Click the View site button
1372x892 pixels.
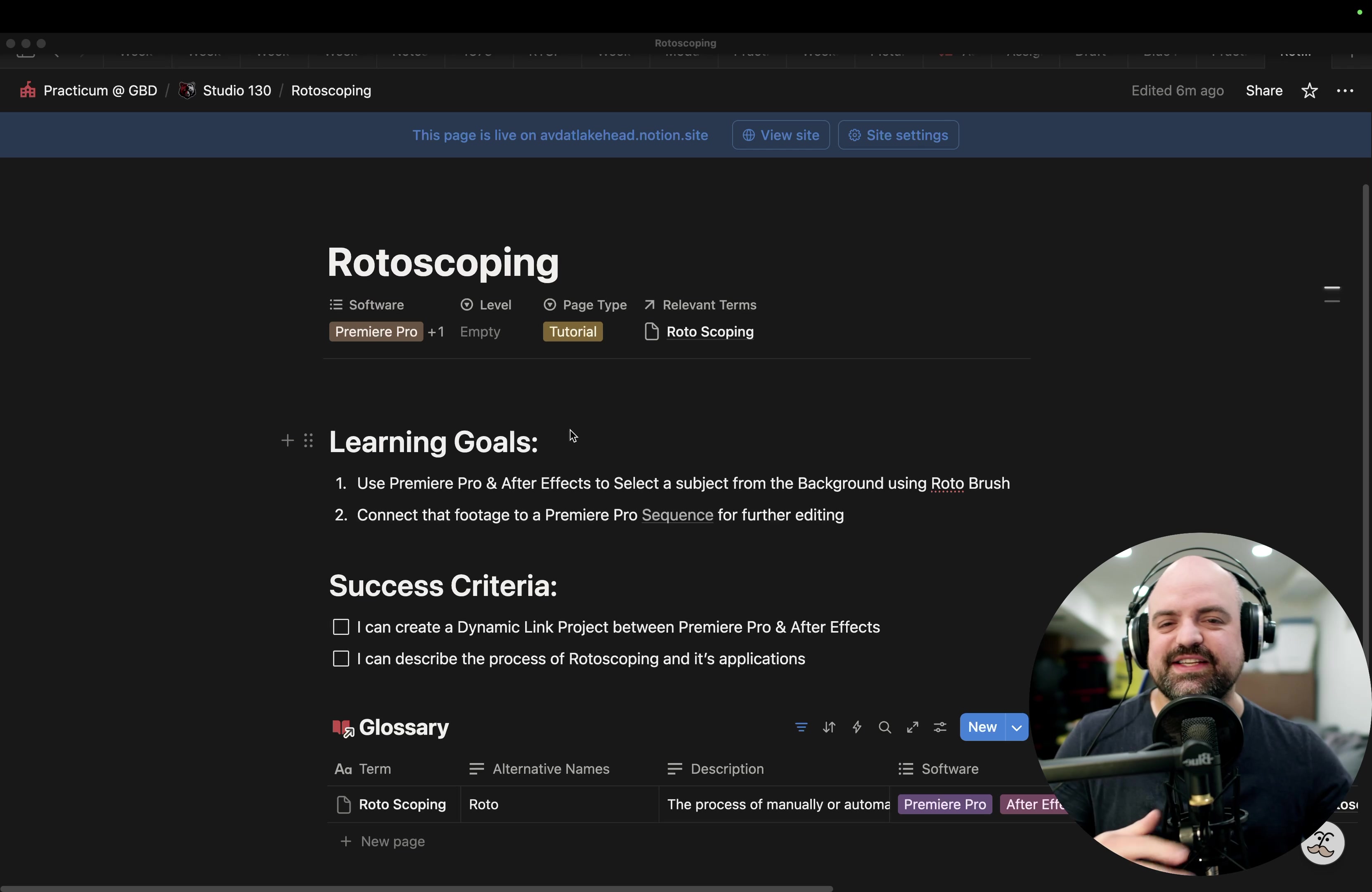(780, 135)
